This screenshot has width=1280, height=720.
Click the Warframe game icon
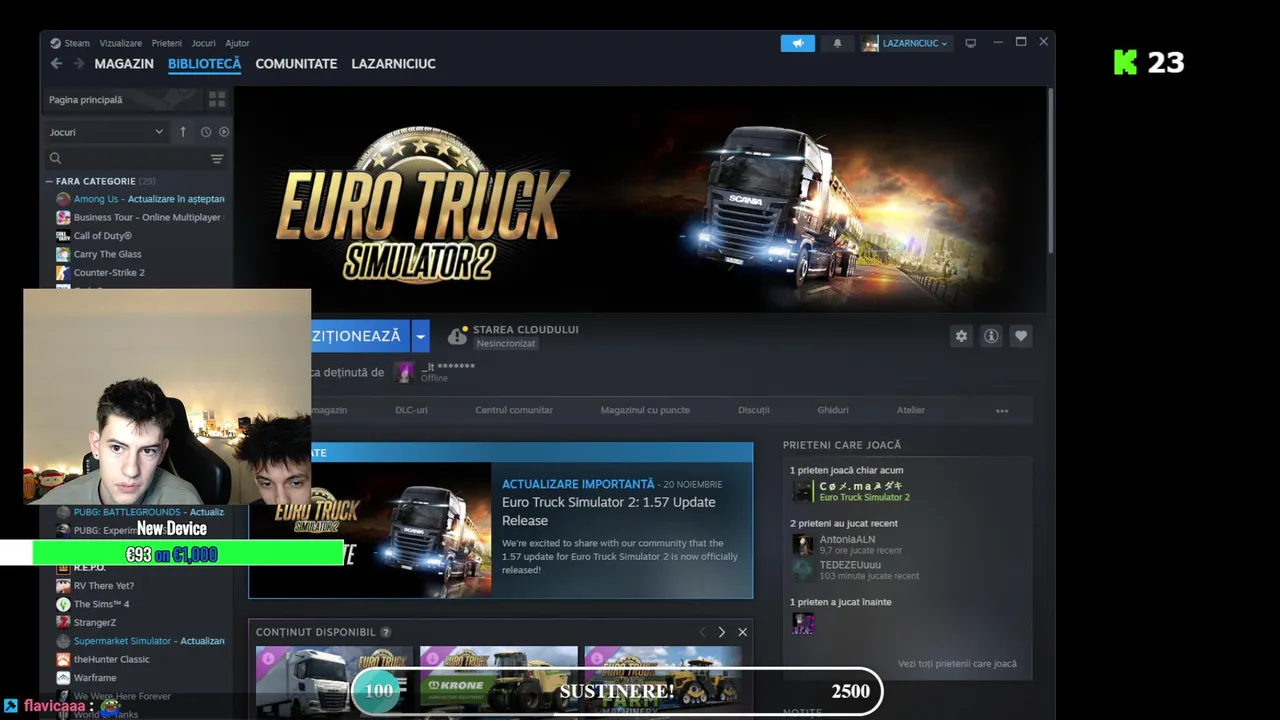[x=63, y=677]
